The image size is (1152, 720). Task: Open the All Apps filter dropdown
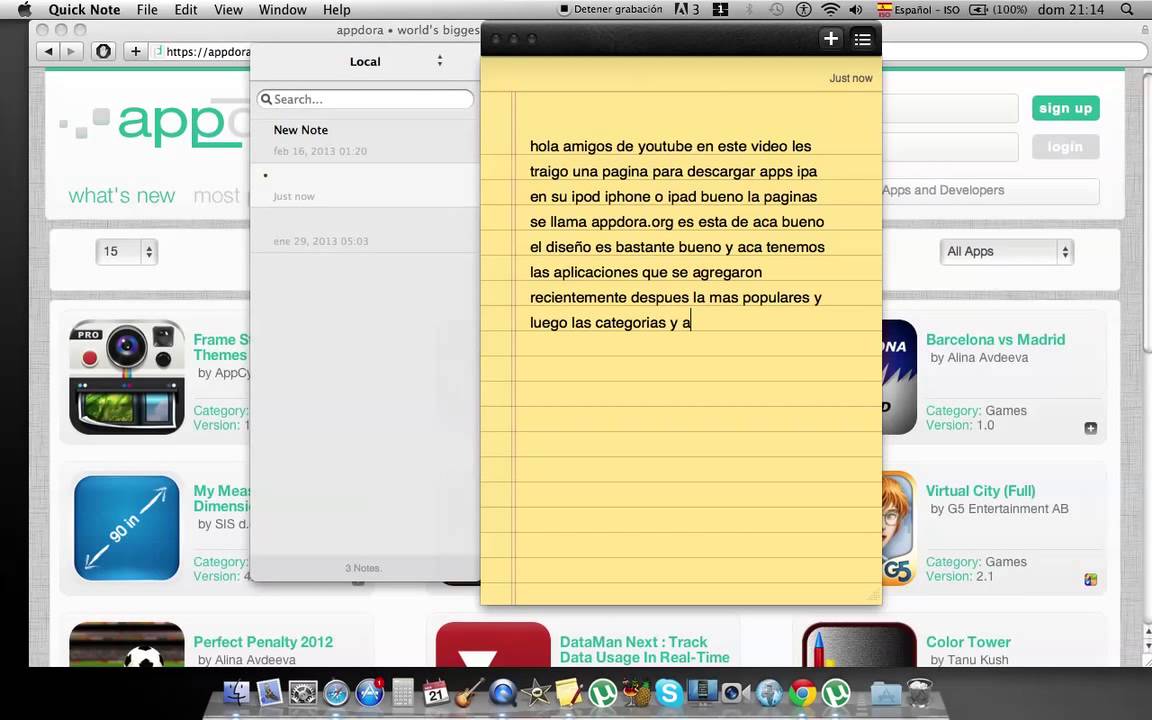pyautogui.click(x=1007, y=251)
